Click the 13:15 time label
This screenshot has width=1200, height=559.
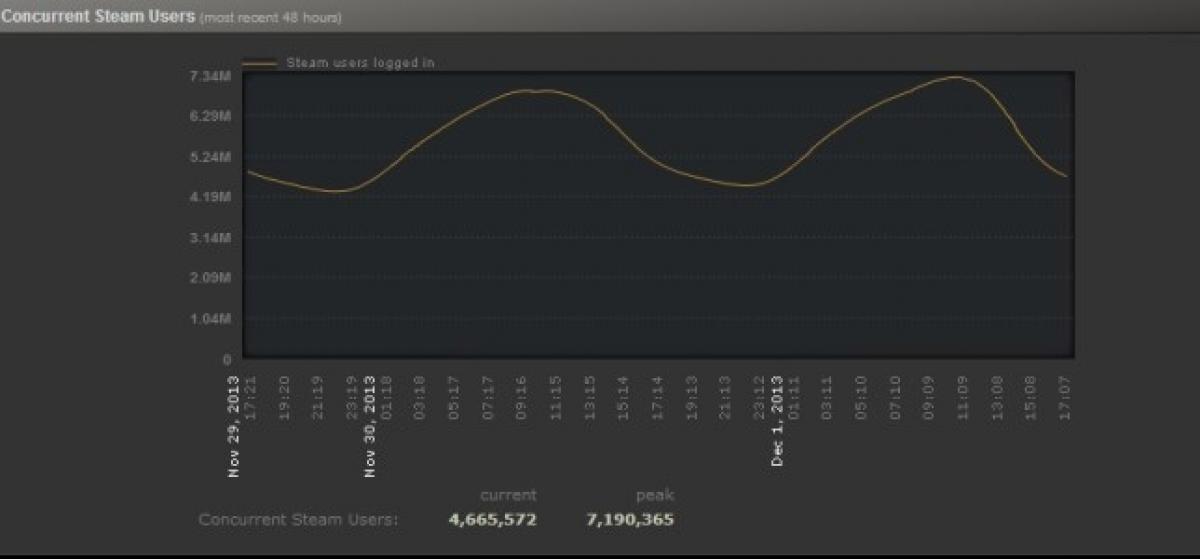point(590,397)
